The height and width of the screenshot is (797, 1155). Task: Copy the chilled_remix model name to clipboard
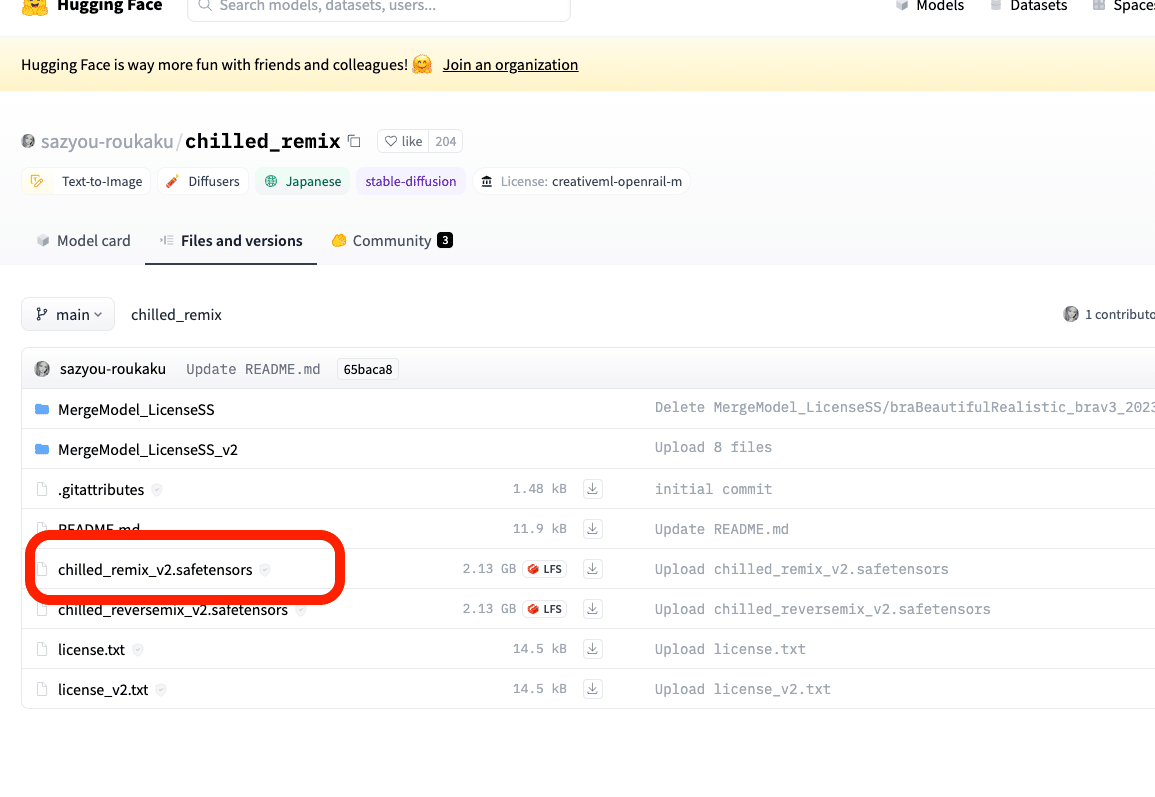click(x=354, y=141)
